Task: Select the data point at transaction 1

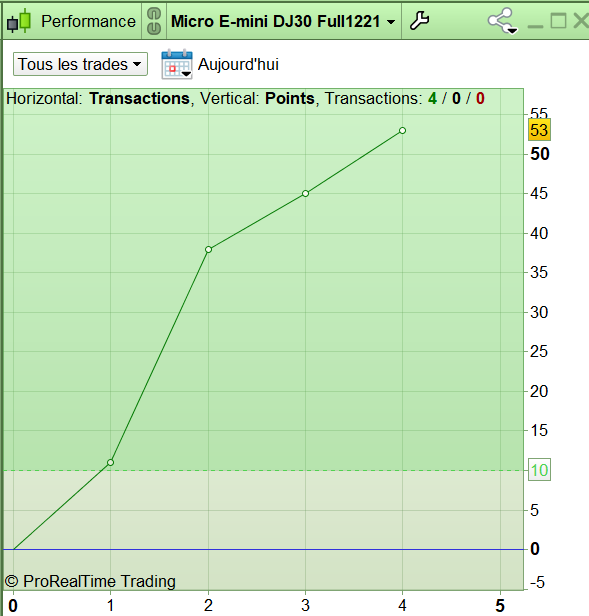Action: pyautogui.click(x=110, y=462)
